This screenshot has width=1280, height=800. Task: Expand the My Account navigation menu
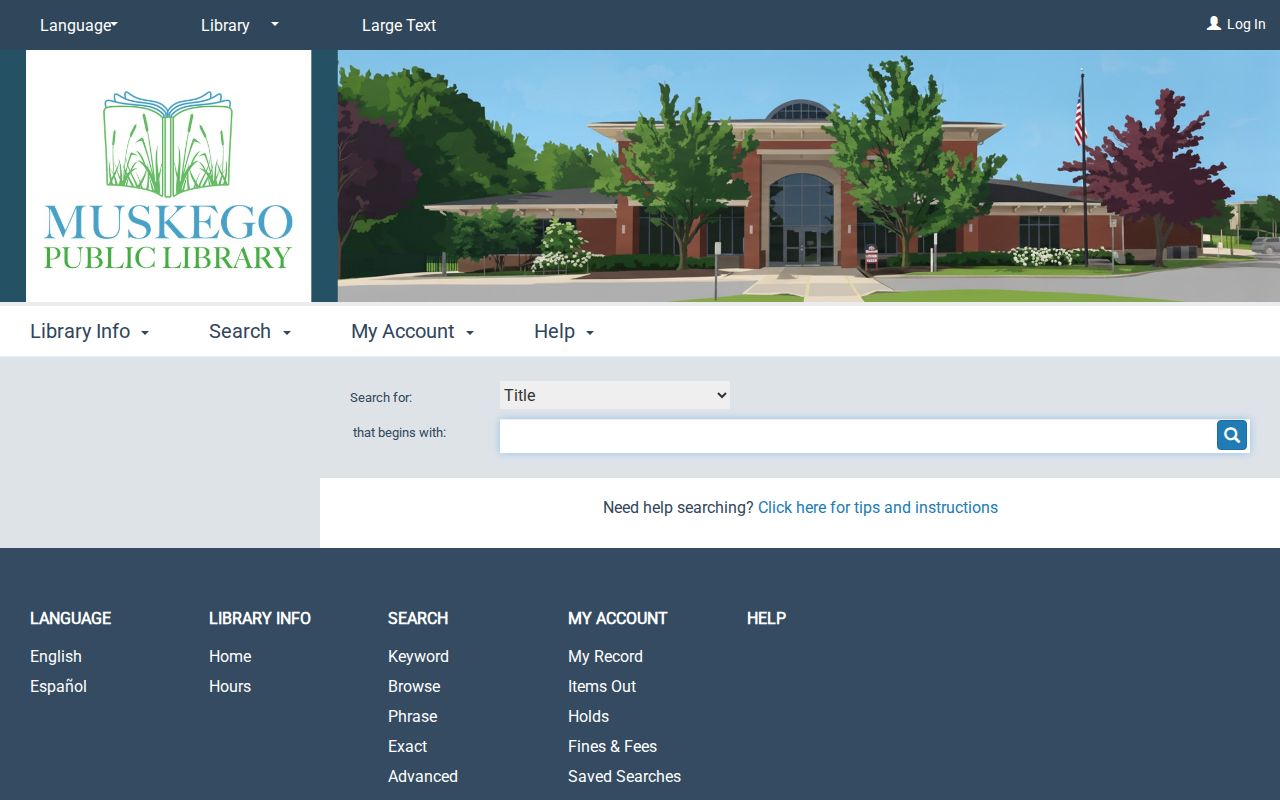coord(413,331)
